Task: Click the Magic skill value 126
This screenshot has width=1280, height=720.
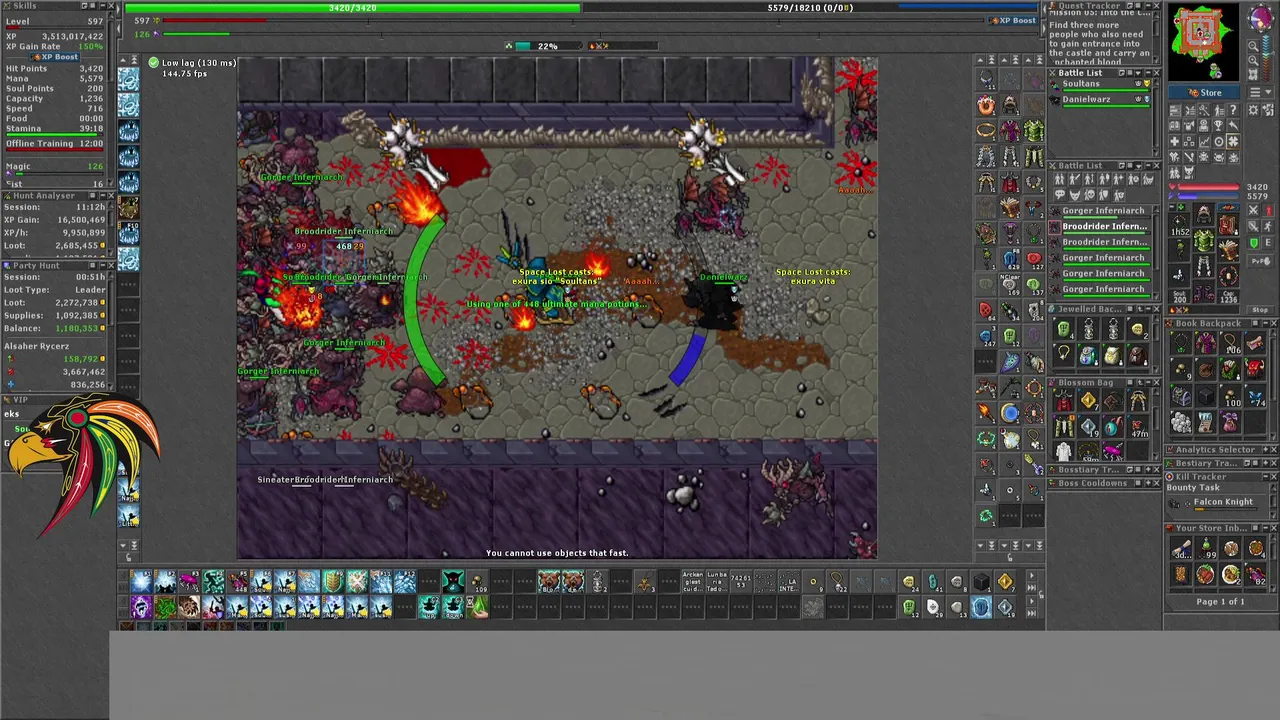Action: pos(96,167)
